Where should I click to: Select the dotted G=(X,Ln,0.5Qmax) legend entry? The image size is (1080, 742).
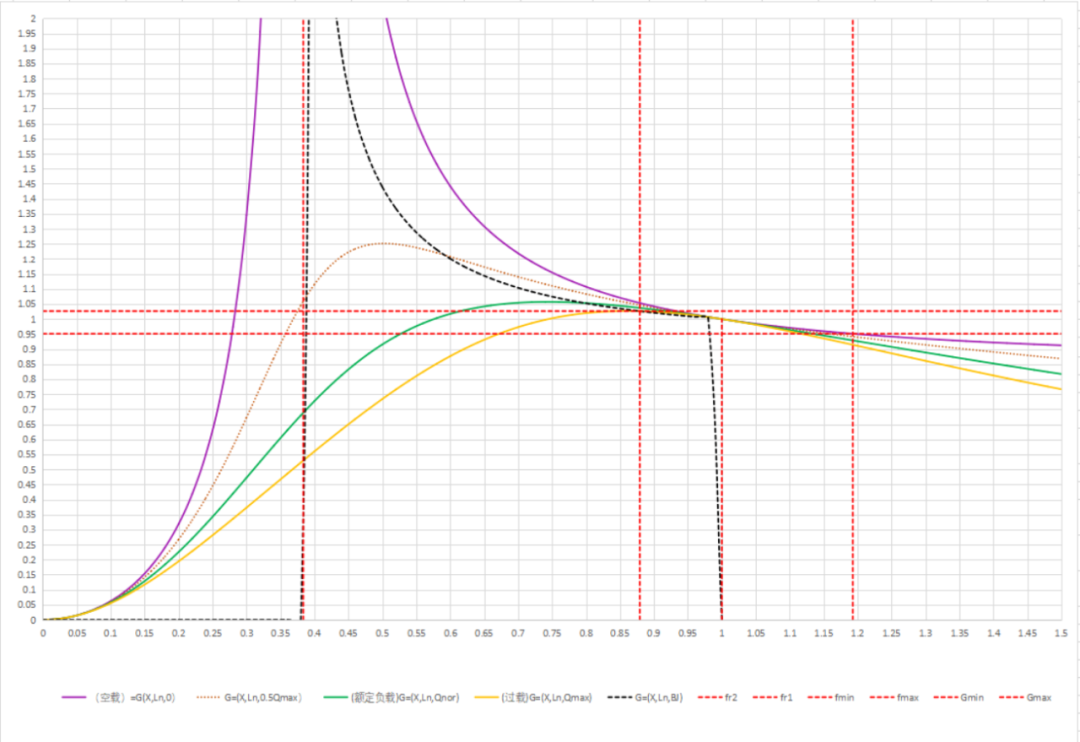tap(249, 698)
